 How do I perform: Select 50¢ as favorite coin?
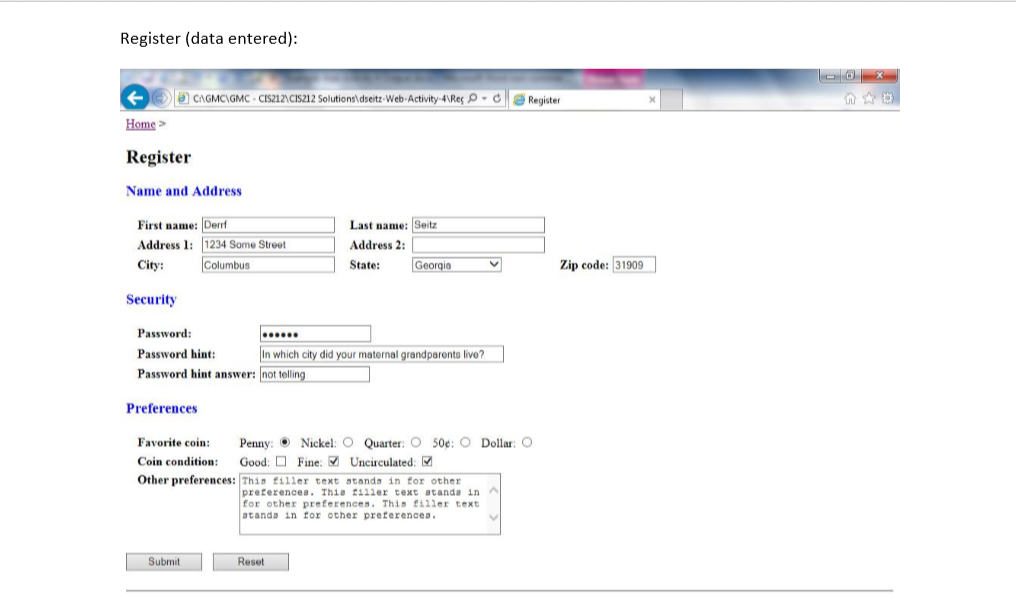(x=465, y=443)
